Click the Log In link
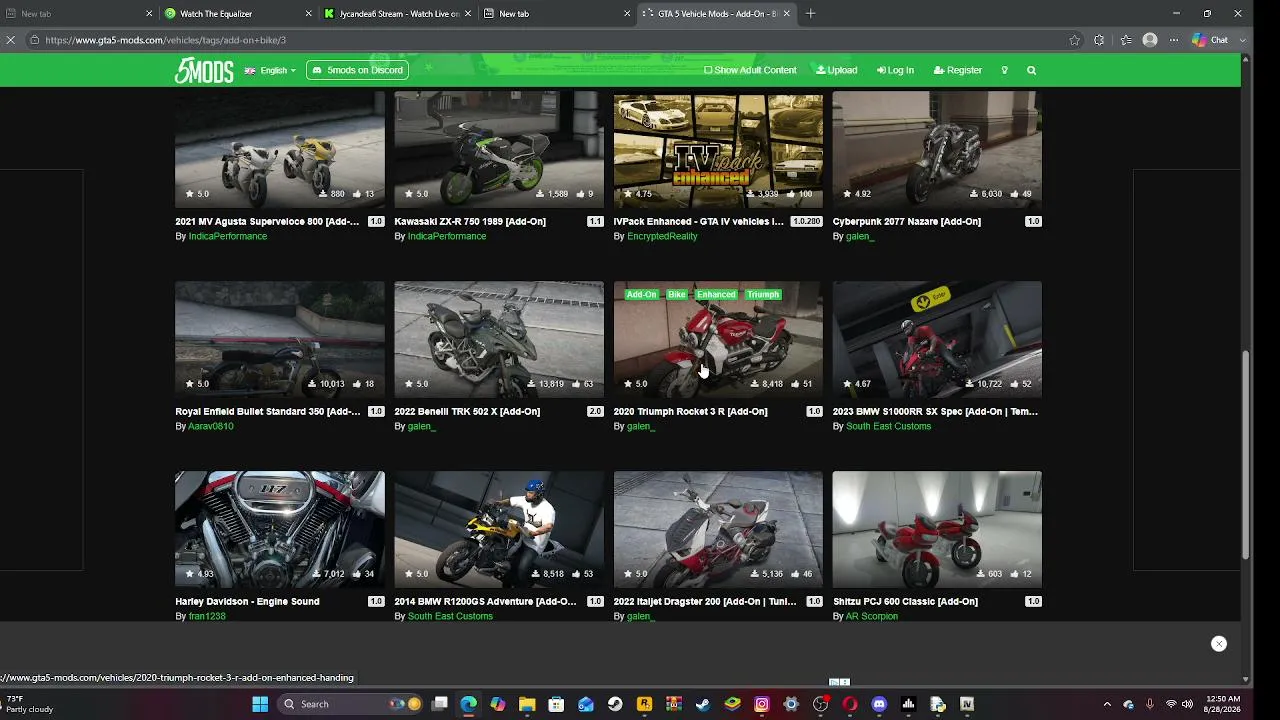The image size is (1280, 720). pos(896,70)
